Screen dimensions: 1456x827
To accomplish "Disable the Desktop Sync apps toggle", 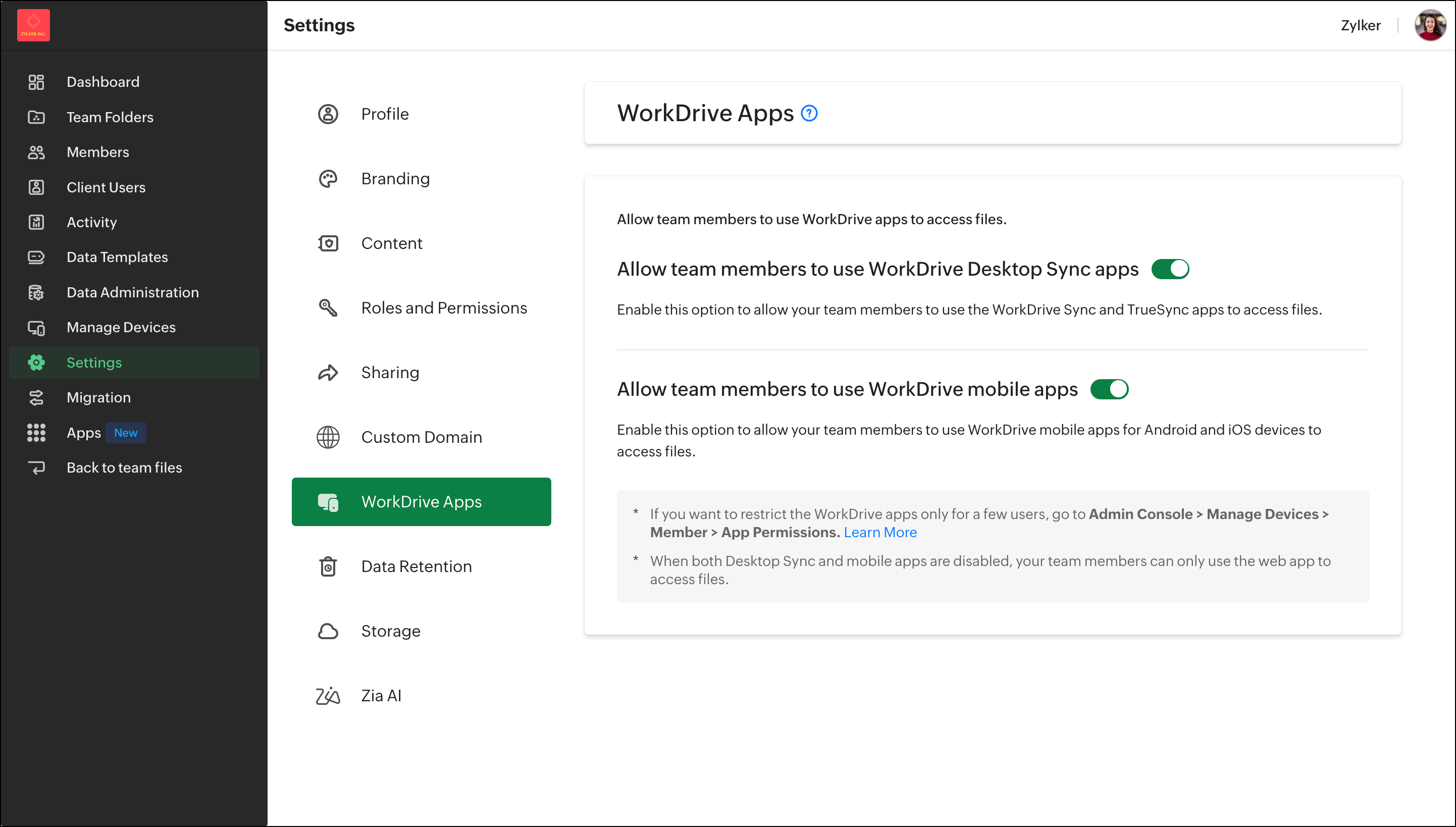I will [x=1170, y=269].
